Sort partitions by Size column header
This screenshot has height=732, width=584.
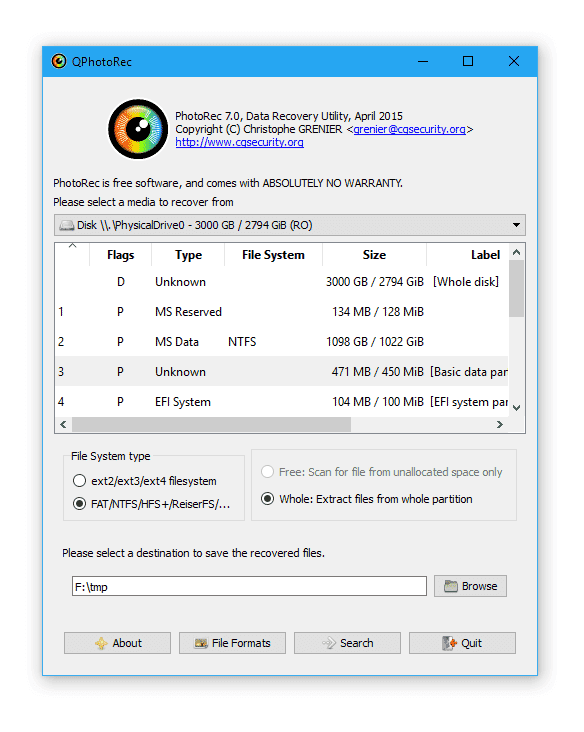374,255
